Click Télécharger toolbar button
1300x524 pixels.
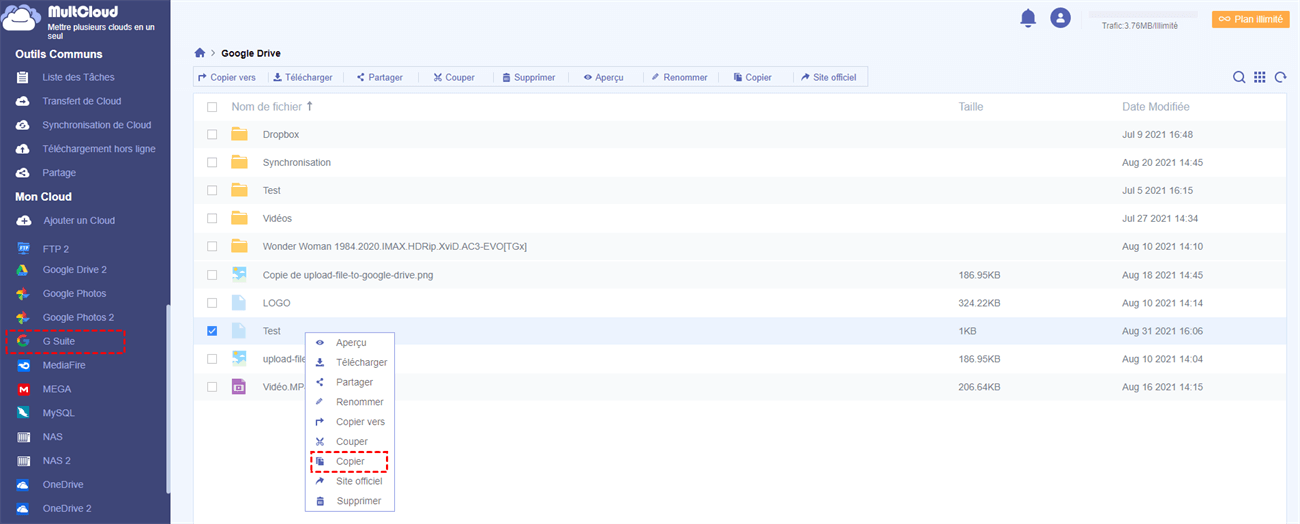(x=302, y=77)
